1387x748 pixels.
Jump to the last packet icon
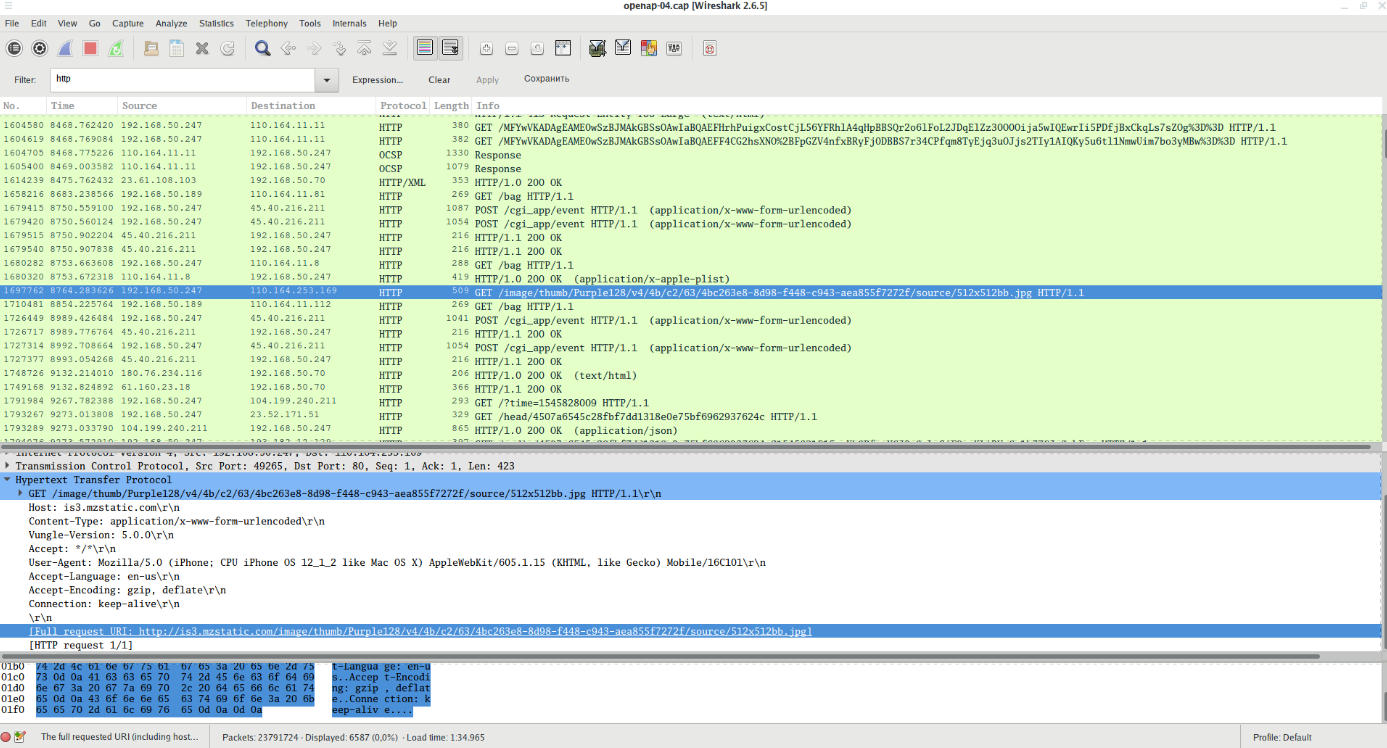(390, 48)
